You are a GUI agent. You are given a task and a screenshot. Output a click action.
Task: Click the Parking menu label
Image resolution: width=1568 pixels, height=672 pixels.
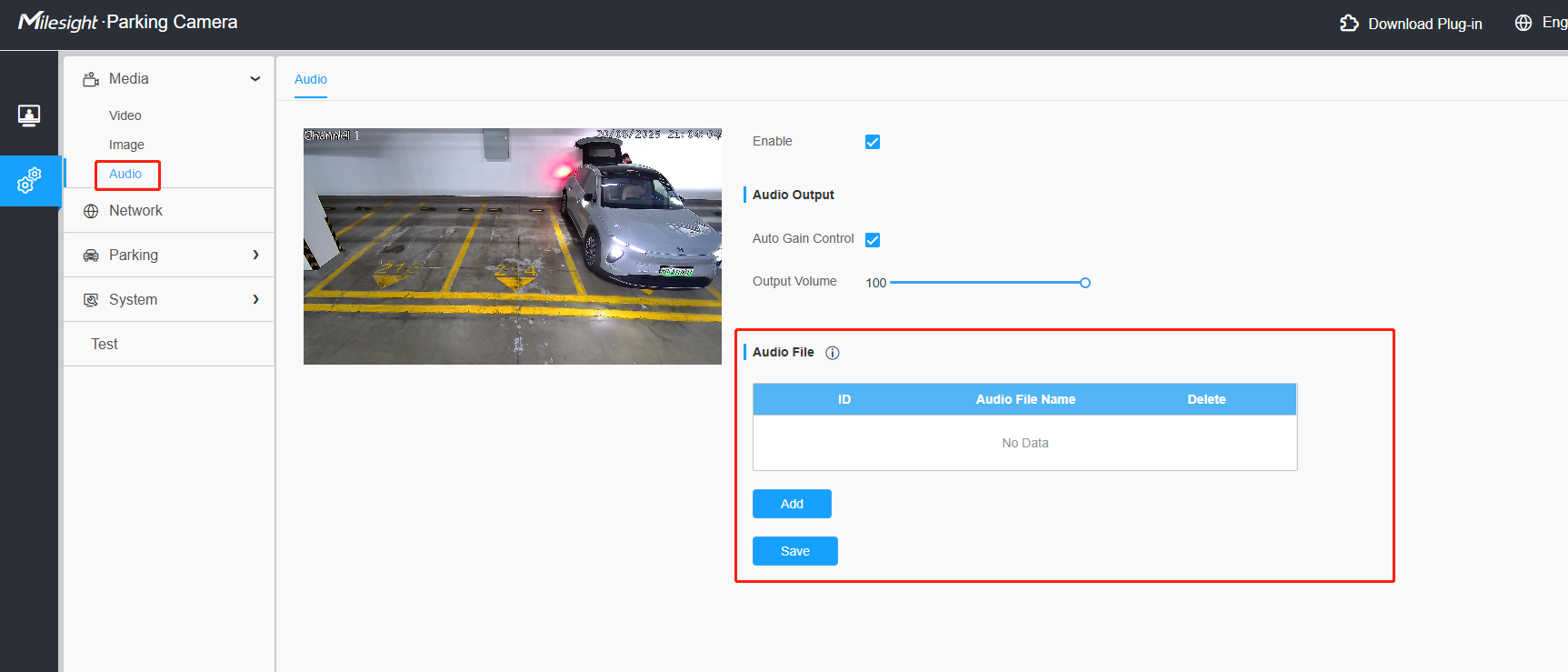pos(134,255)
